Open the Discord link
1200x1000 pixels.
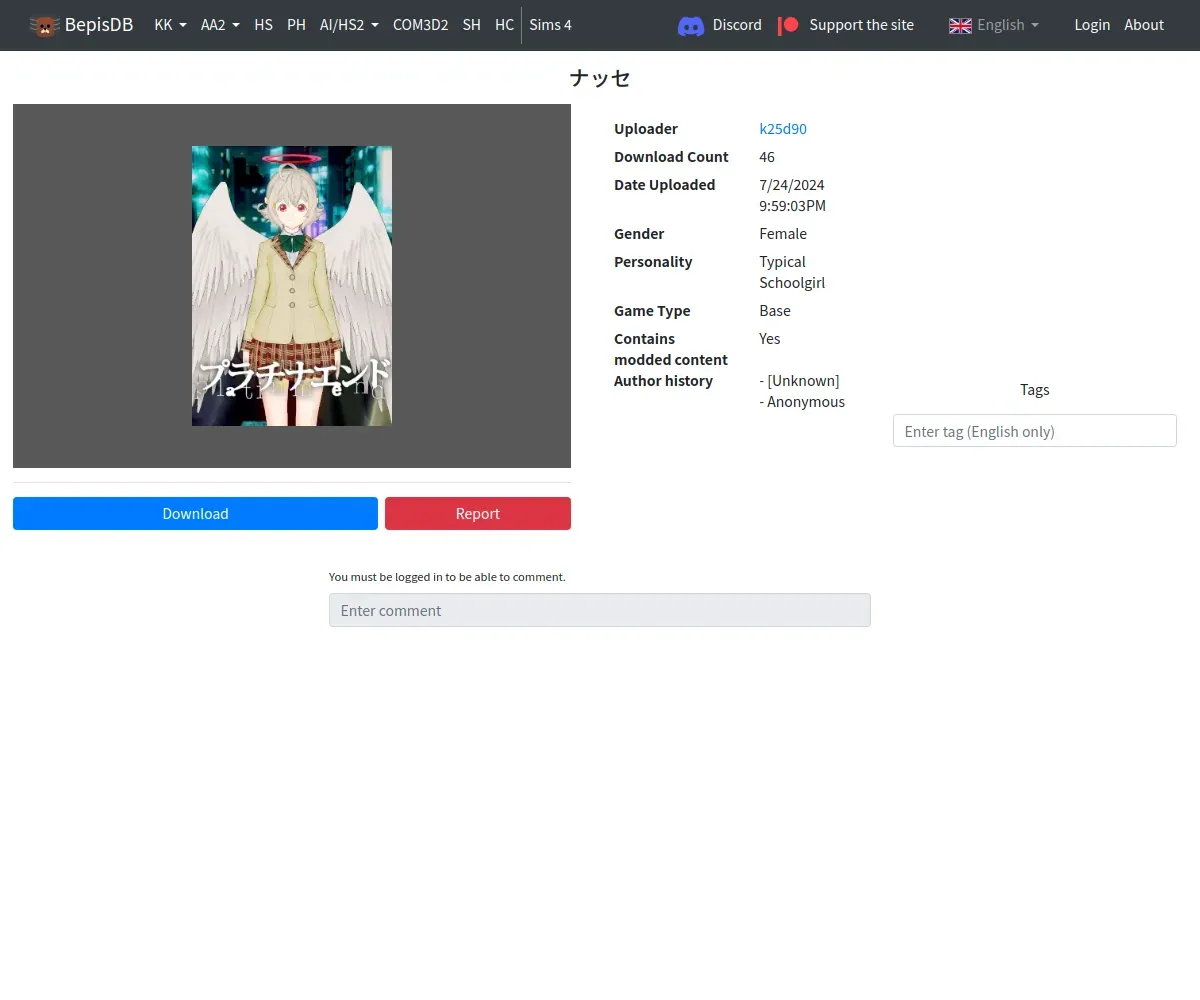click(x=737, y=25)
